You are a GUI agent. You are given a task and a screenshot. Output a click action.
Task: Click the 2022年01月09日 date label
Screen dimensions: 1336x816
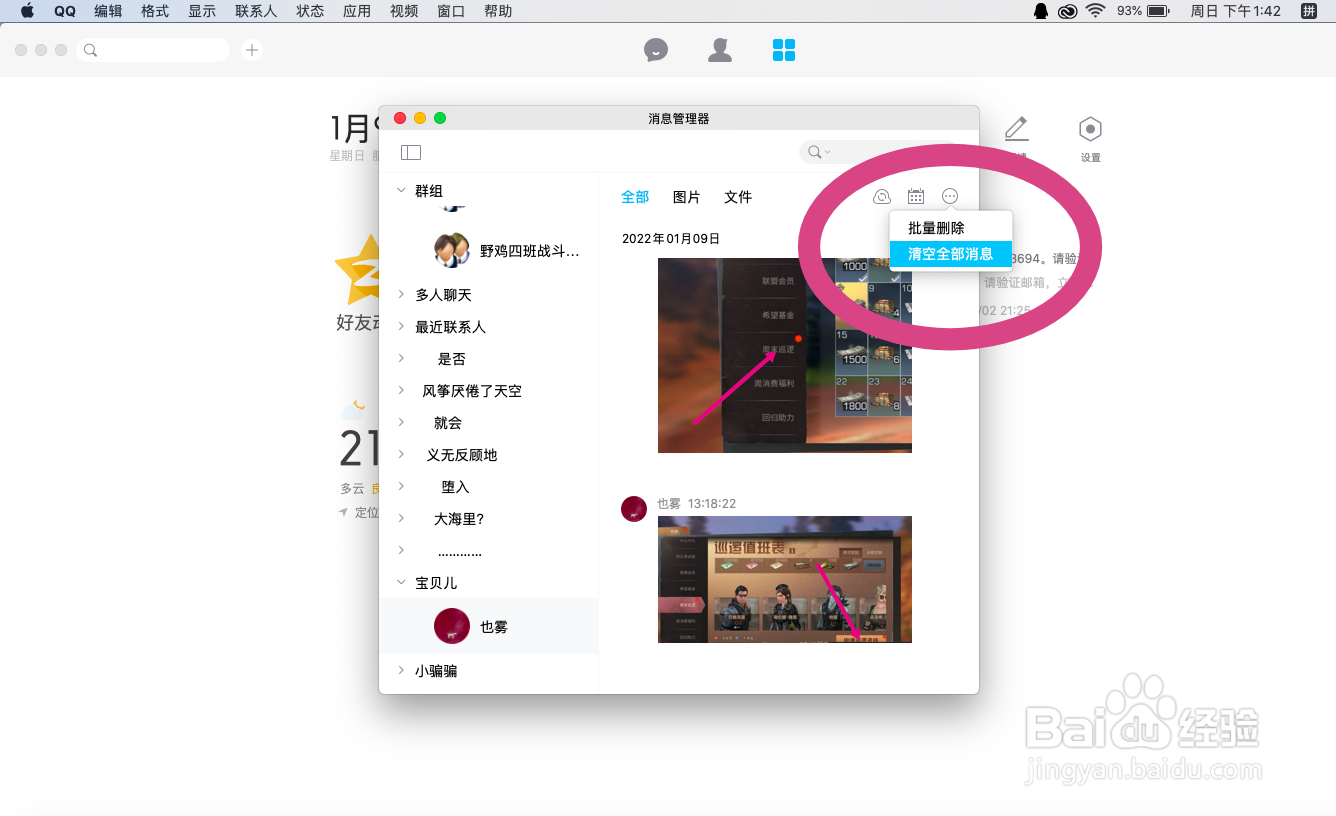click(671, 238)
